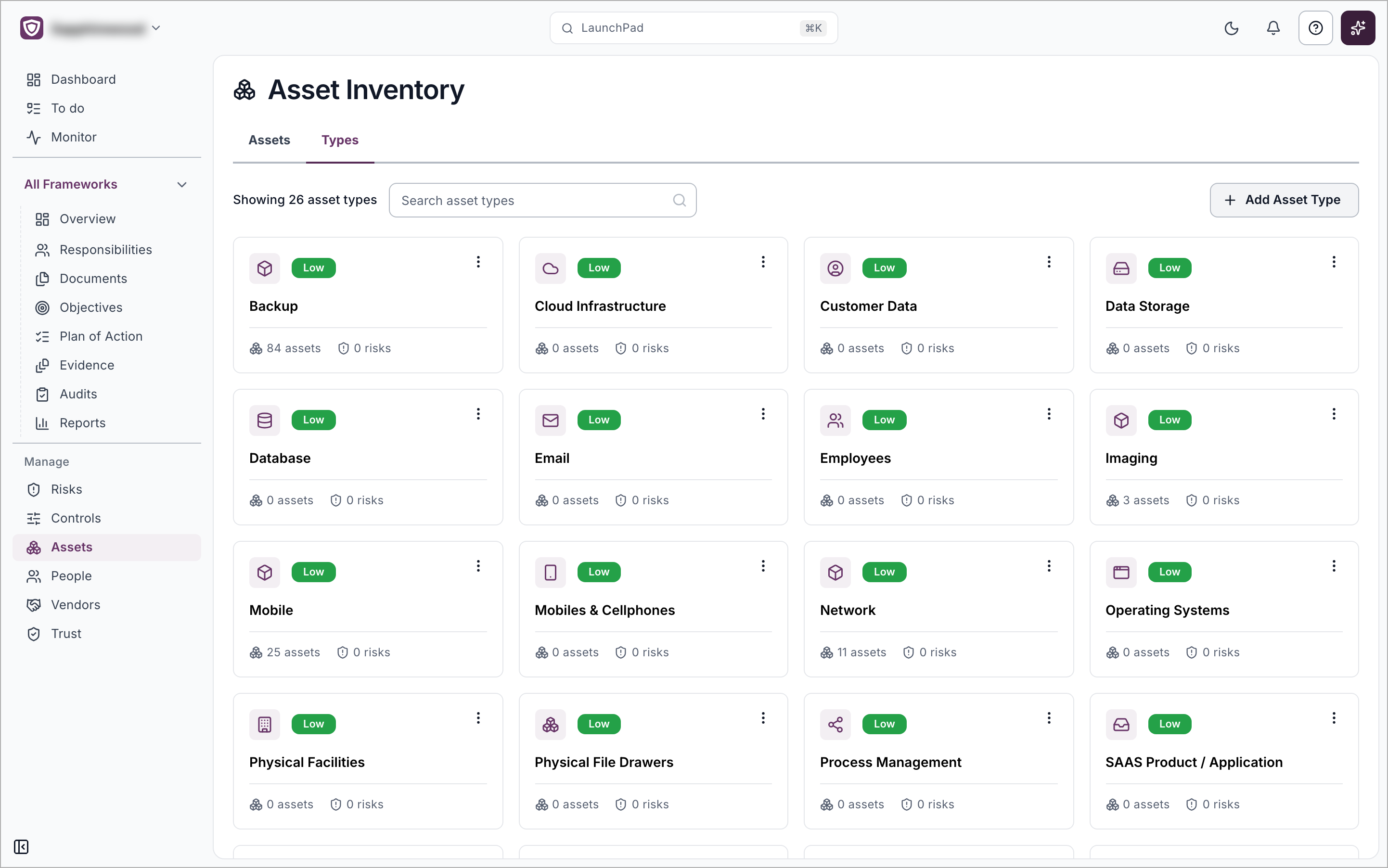The width and height of the screenshot is (1388, 868).
Task: Click the Operating Systems window icon
Action: pos(1121,573)
